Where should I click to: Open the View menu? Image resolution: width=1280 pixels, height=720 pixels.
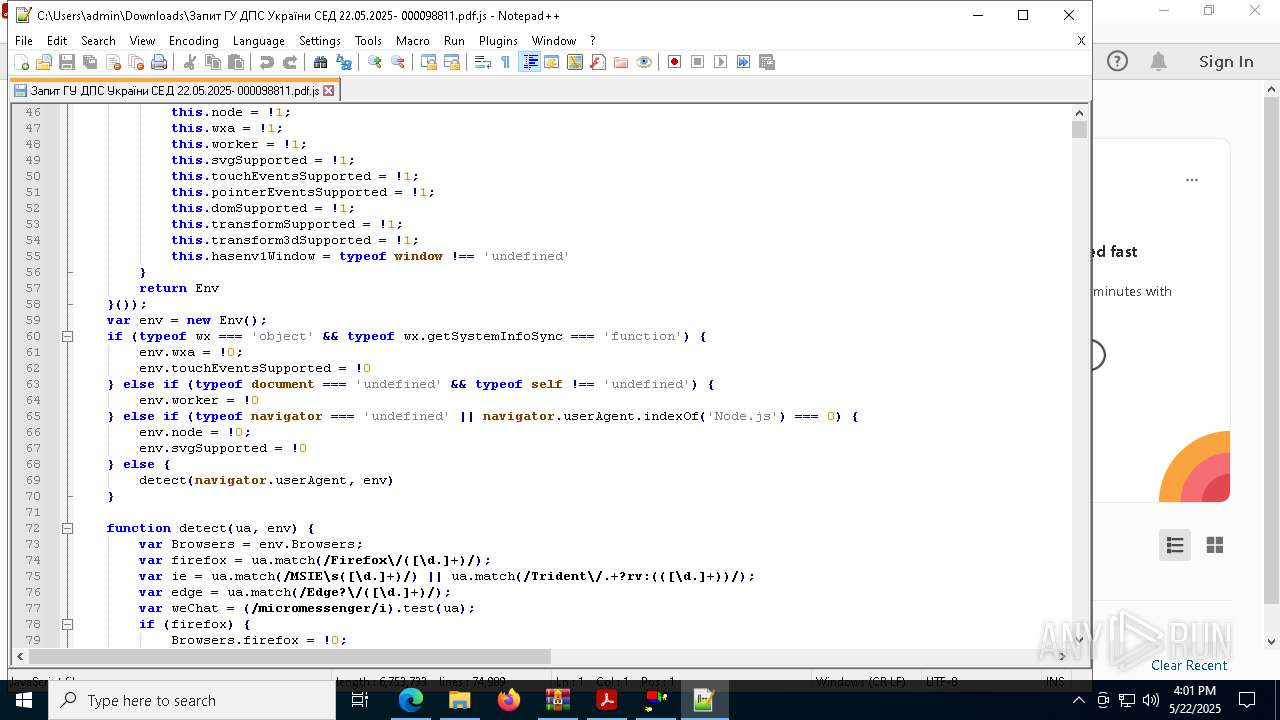tap(142, 41)
